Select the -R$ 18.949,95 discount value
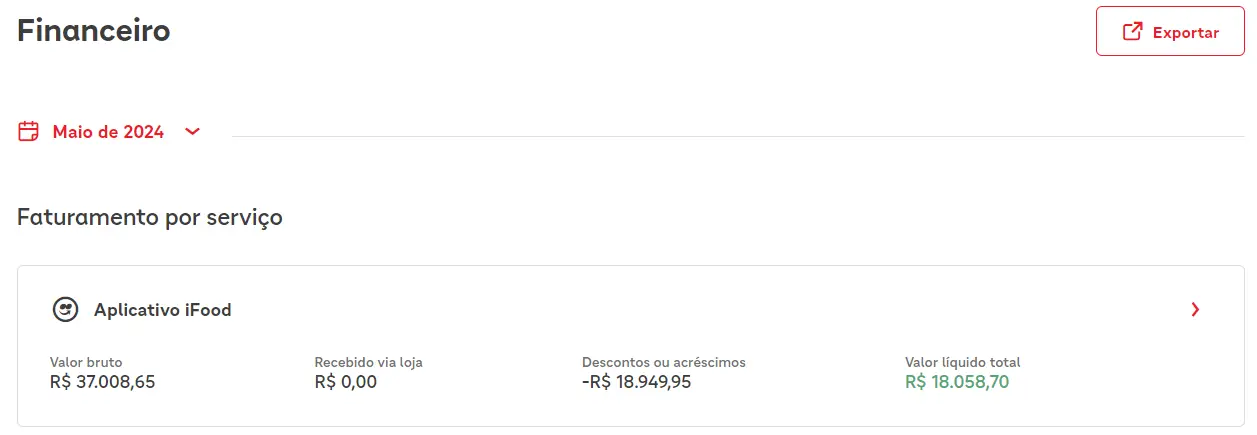Image resolution: width=1257 pixels, height=435 pixels. coord(637,382)
